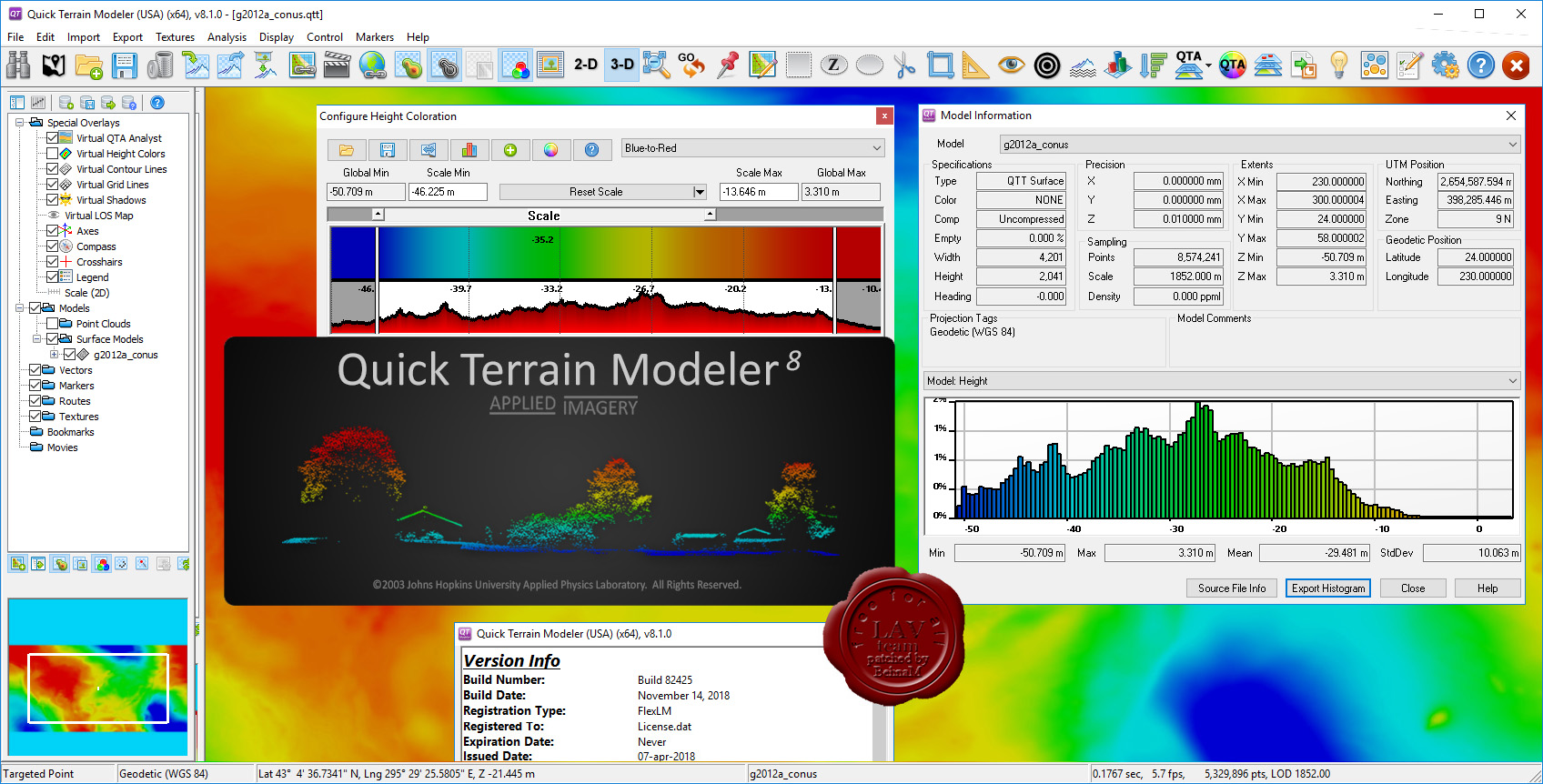Click the trash can remove models icon
The image size is (1543, 784).
pos(160,65)
